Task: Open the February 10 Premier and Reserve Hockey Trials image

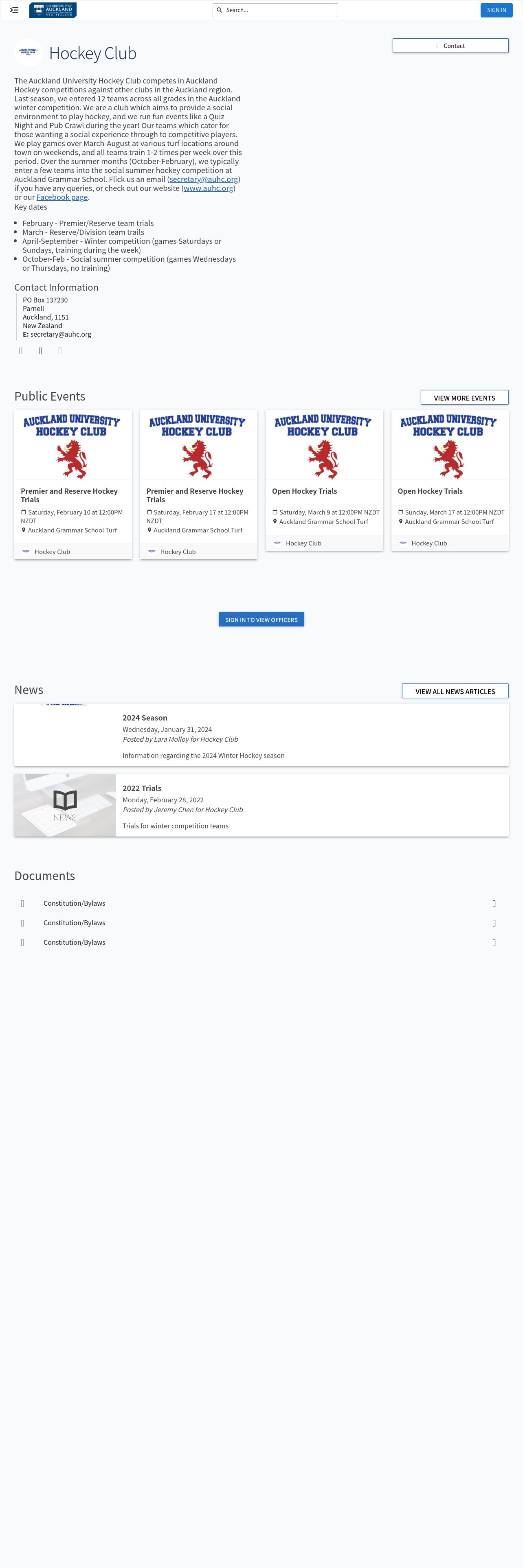Action: pos(73,446)
